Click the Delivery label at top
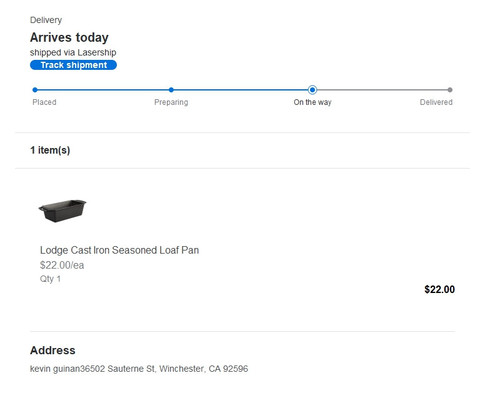Screen dimensions: 500x416 [46, 20]
